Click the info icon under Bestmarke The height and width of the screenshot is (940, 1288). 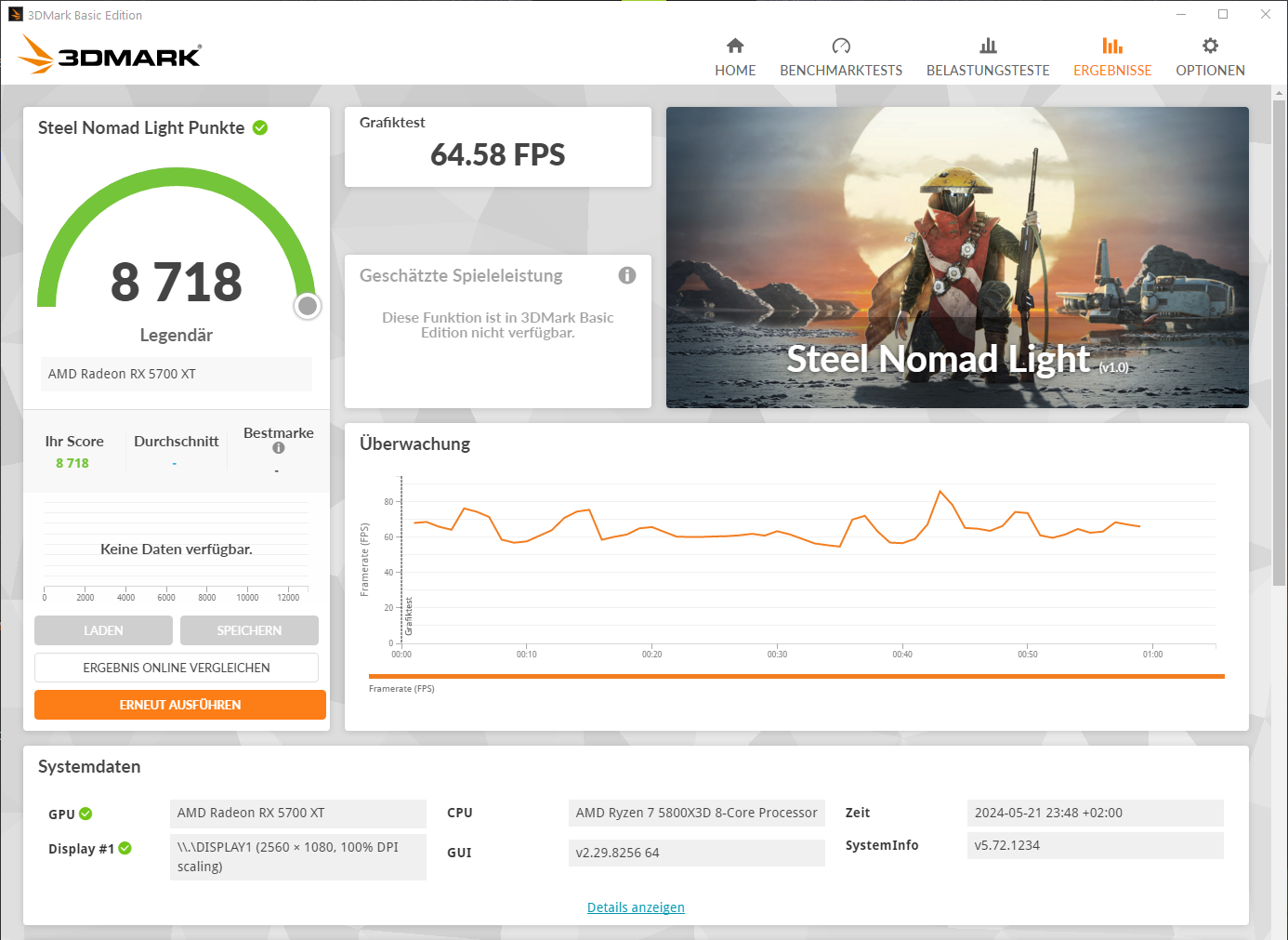[x=278, y=448]
